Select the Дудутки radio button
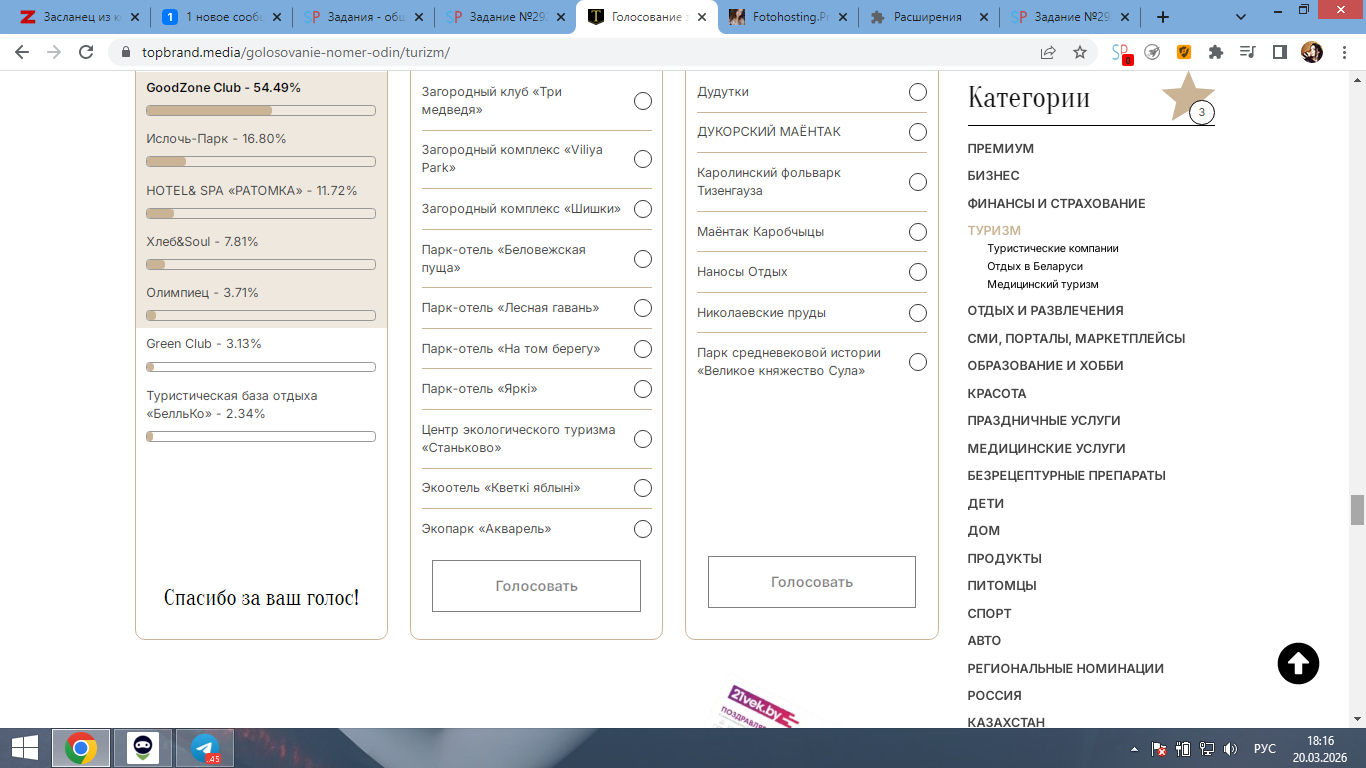The height and width of the screenshot is (768, 1366). click(x=918, y=92)
